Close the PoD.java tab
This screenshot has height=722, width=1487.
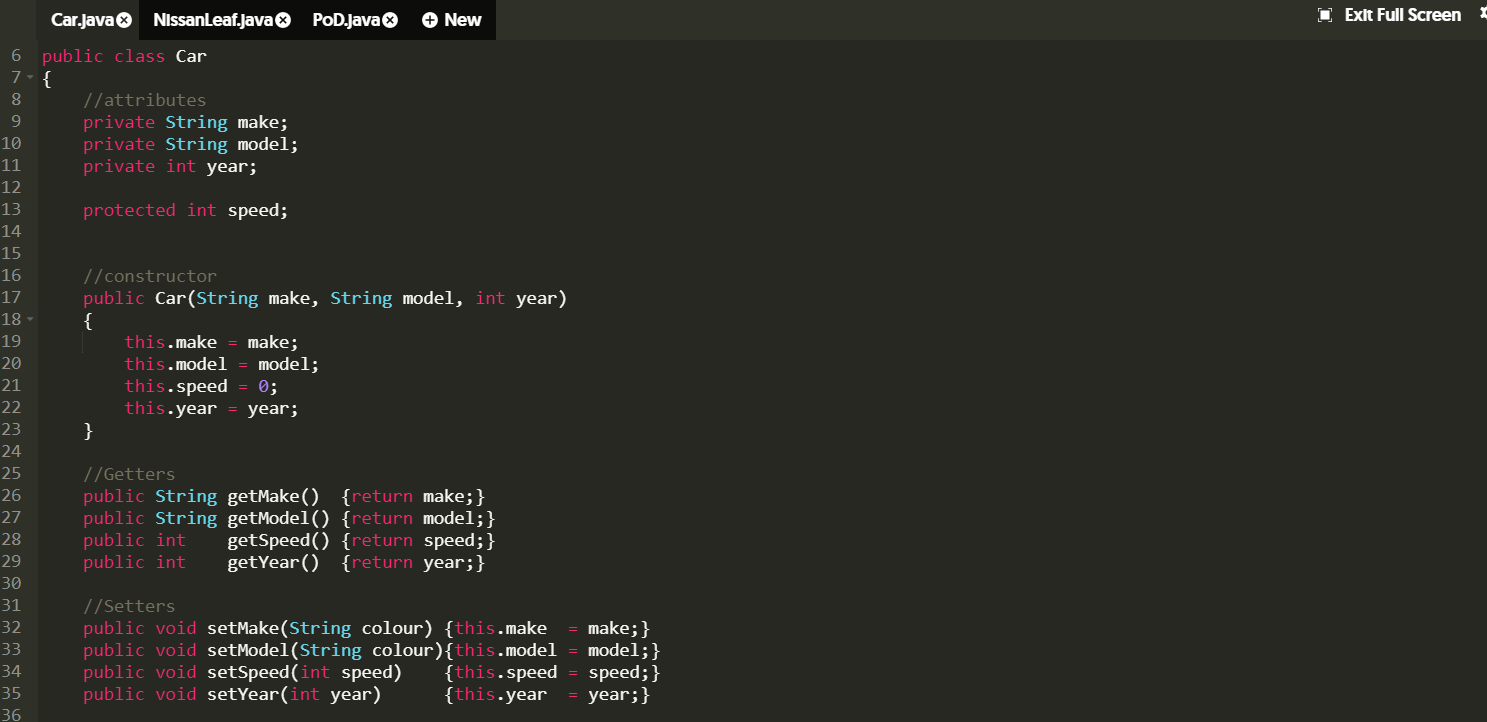coord(390,20)
